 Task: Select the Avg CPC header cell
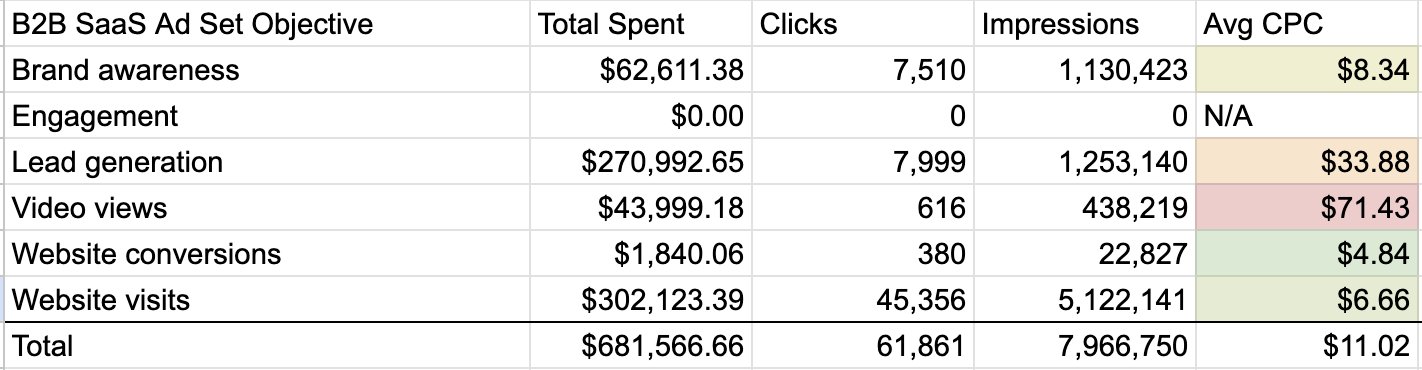tap(1308, 23)
